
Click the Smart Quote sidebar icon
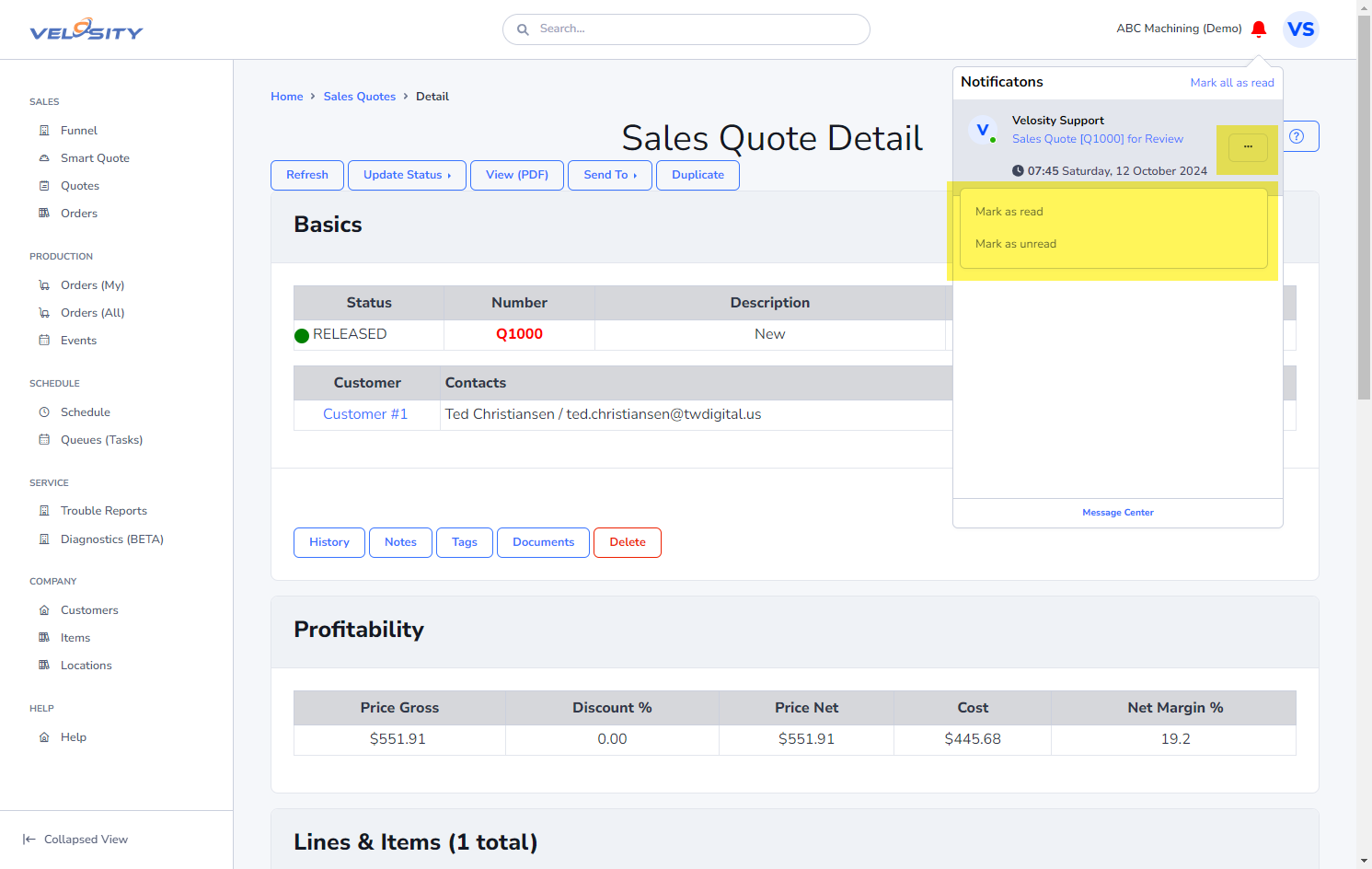tap(44, 158)
